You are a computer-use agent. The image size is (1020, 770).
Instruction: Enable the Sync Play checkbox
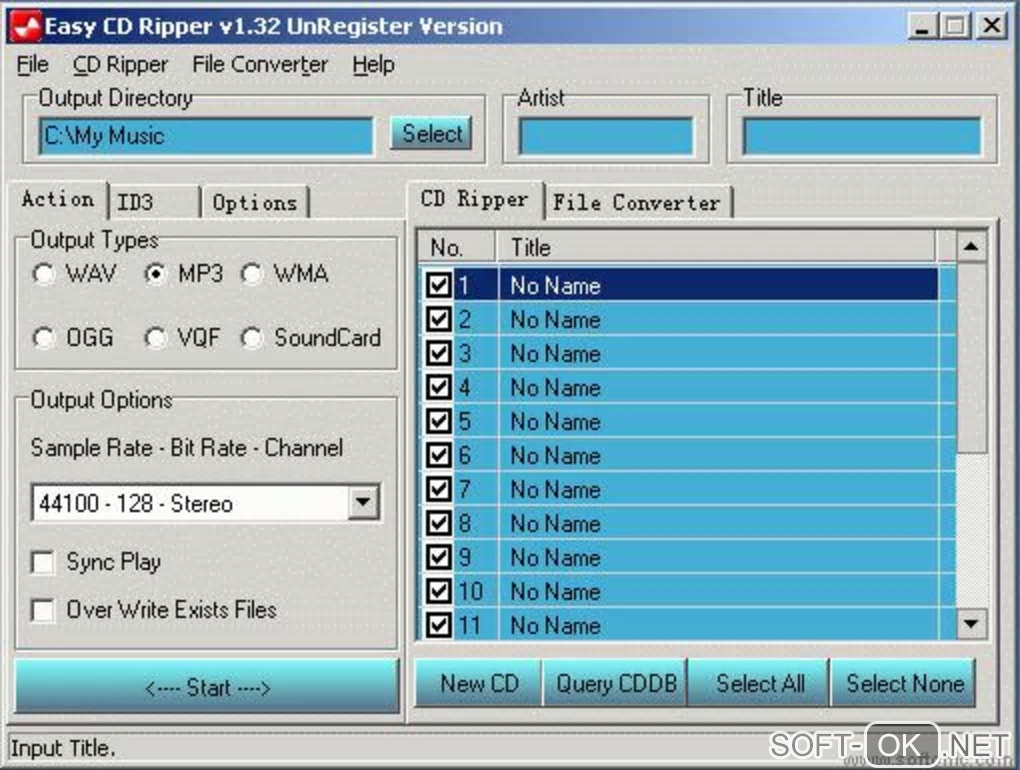(43, 562)
